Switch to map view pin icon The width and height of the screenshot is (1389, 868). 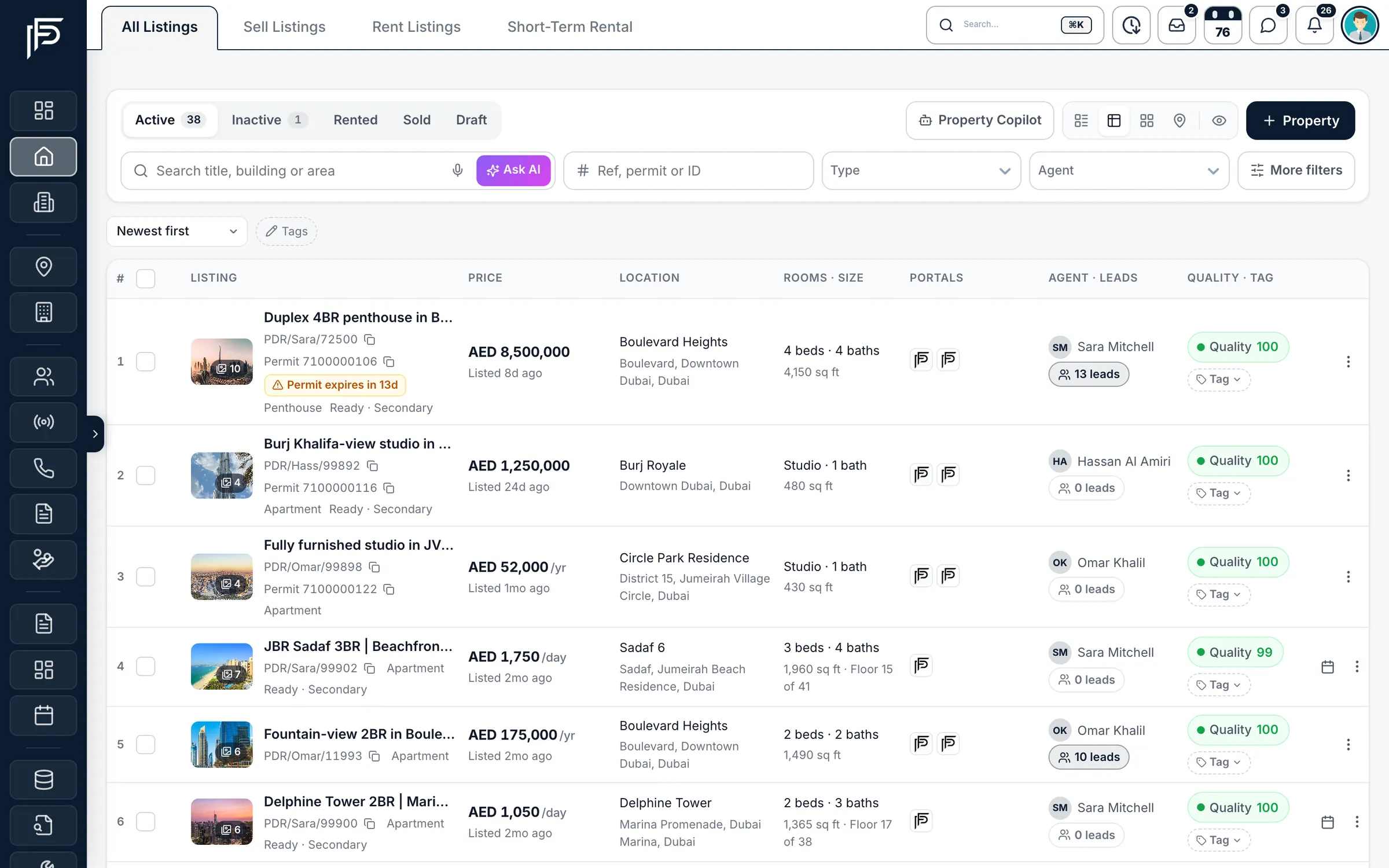point(1179,120)
